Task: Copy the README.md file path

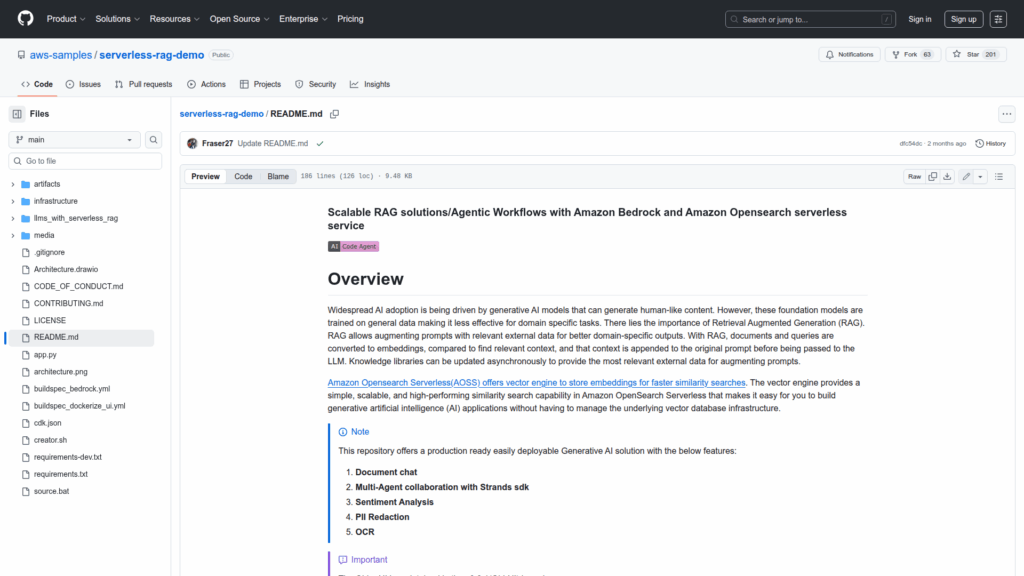Action: 334,114
